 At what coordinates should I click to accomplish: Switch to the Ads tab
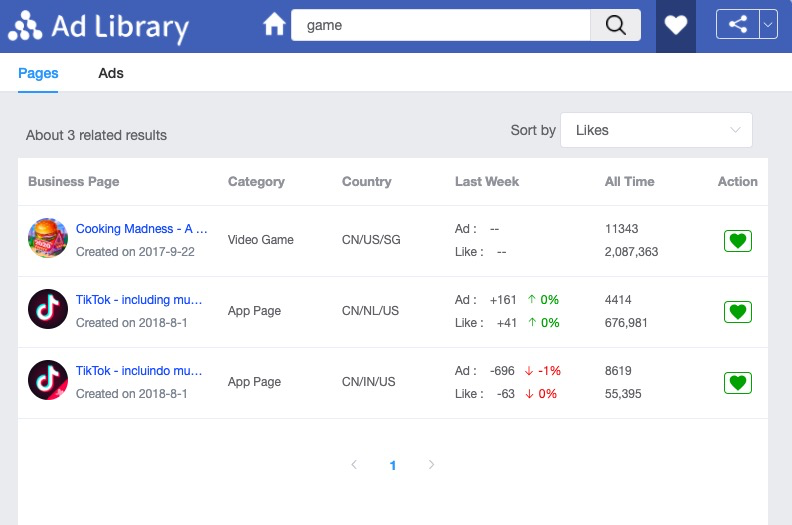[x=111, y=73]
